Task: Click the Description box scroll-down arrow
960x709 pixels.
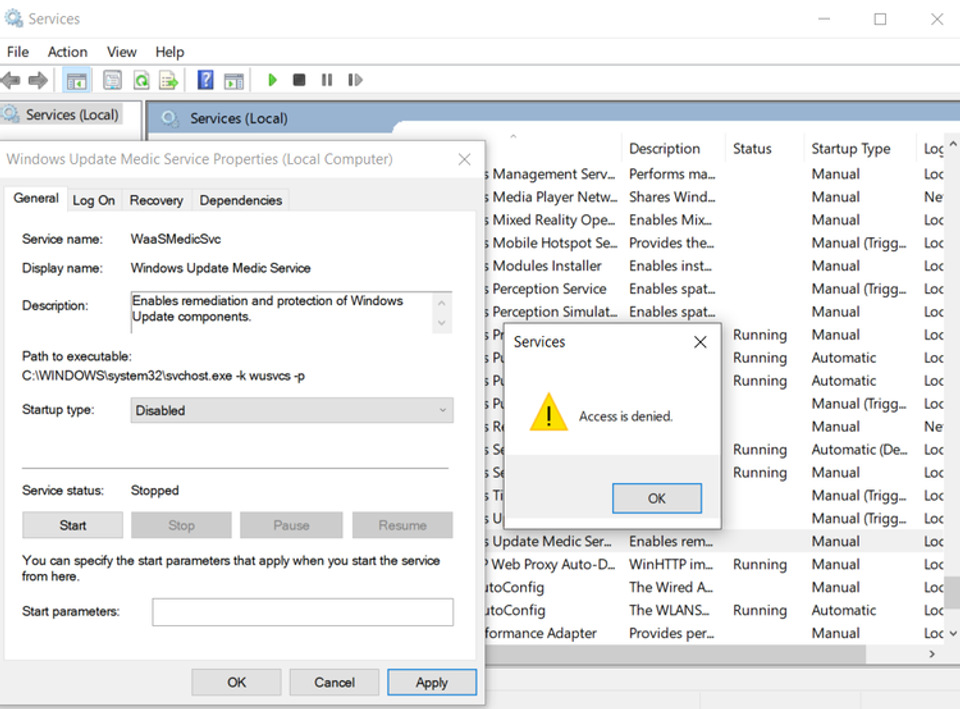Action: [x=441, y=323]
